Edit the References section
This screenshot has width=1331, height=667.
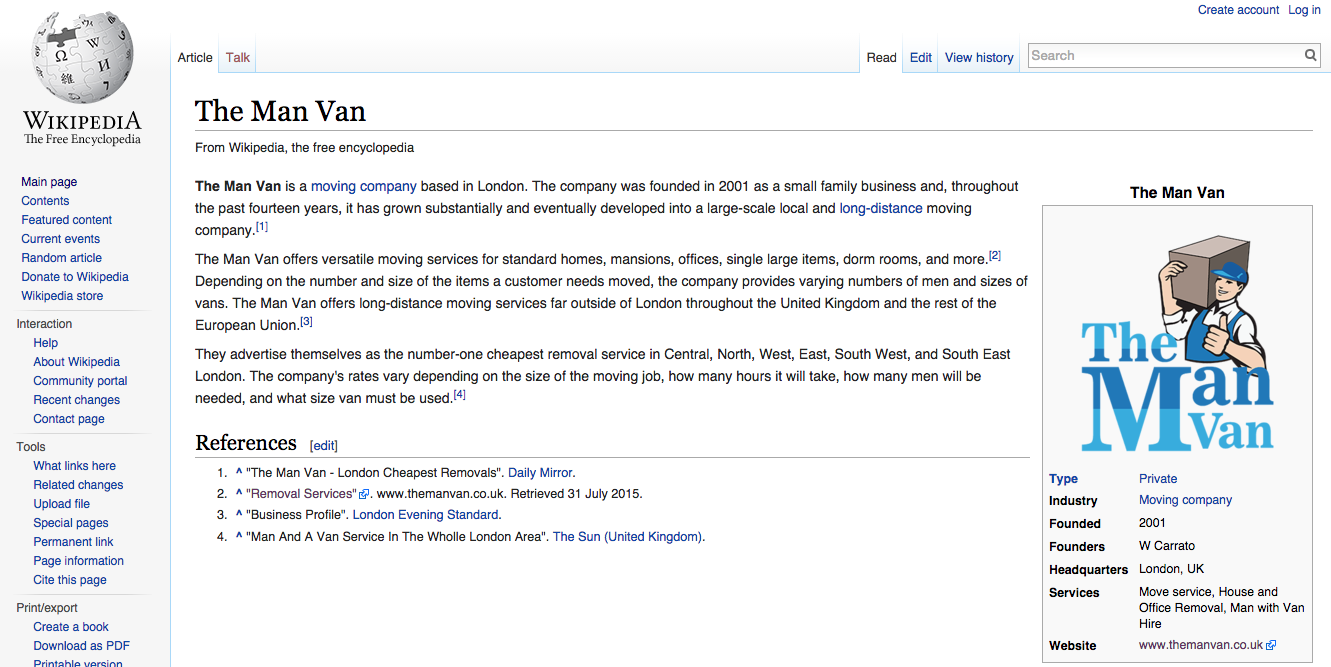pyautogui.click(x=324, y=446)
